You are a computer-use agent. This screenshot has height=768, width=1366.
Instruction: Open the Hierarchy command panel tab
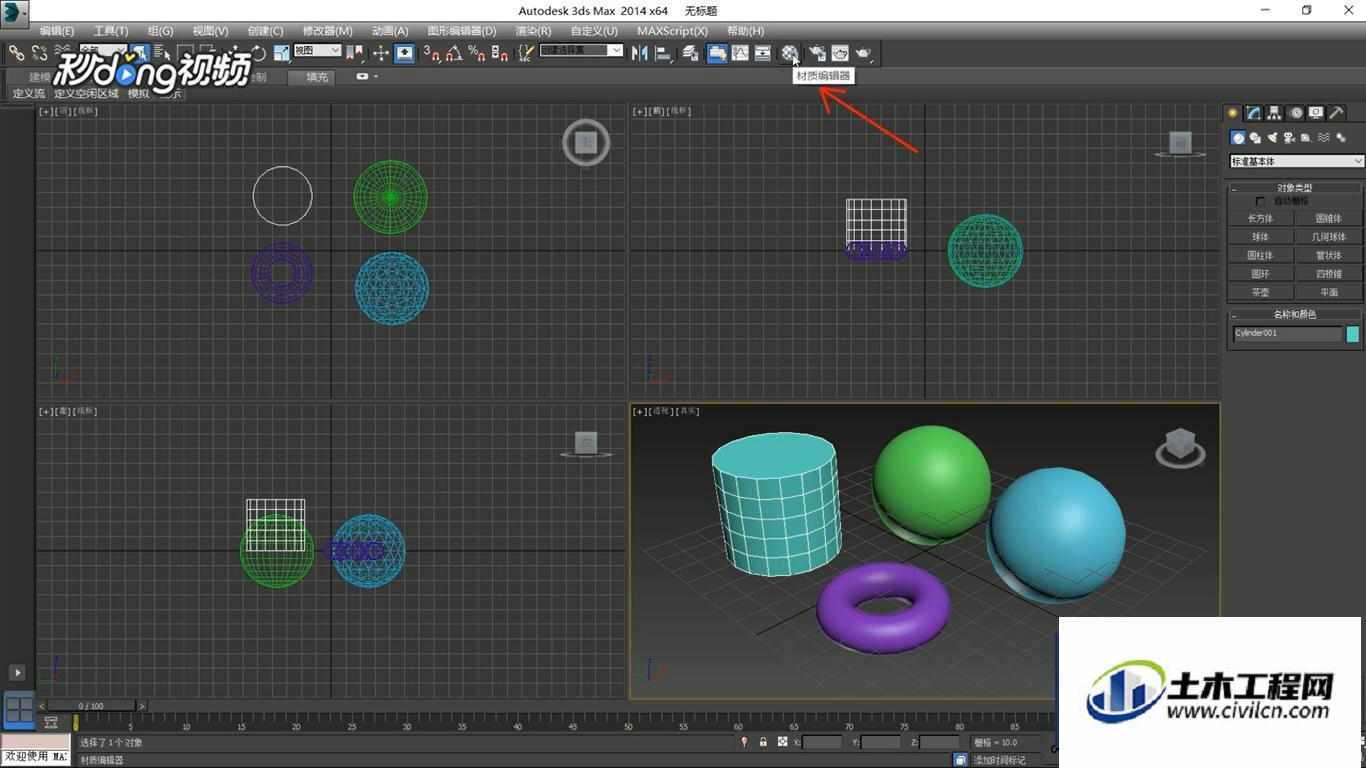tap(1274, 113)
